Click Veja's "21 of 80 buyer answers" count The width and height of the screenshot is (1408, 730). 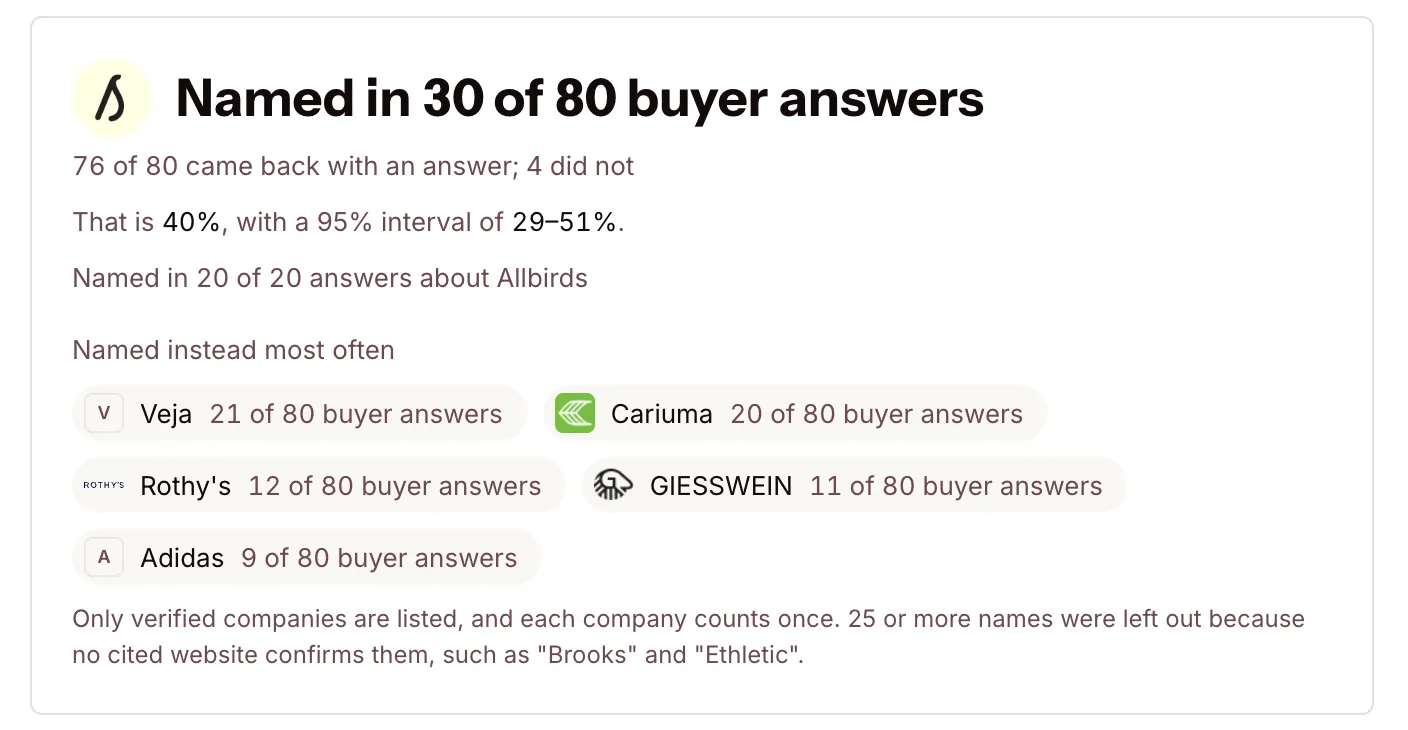[x=356, y=414]
